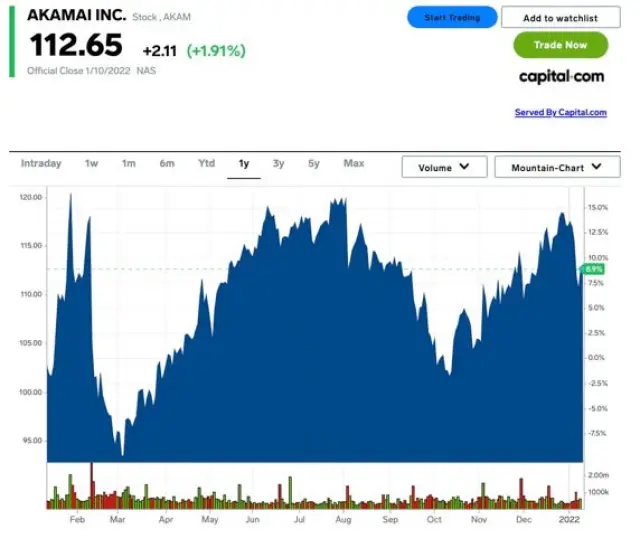Open the Volume indicator dropdown
Viewport: 640px width, 548px height.
[444, 167]
